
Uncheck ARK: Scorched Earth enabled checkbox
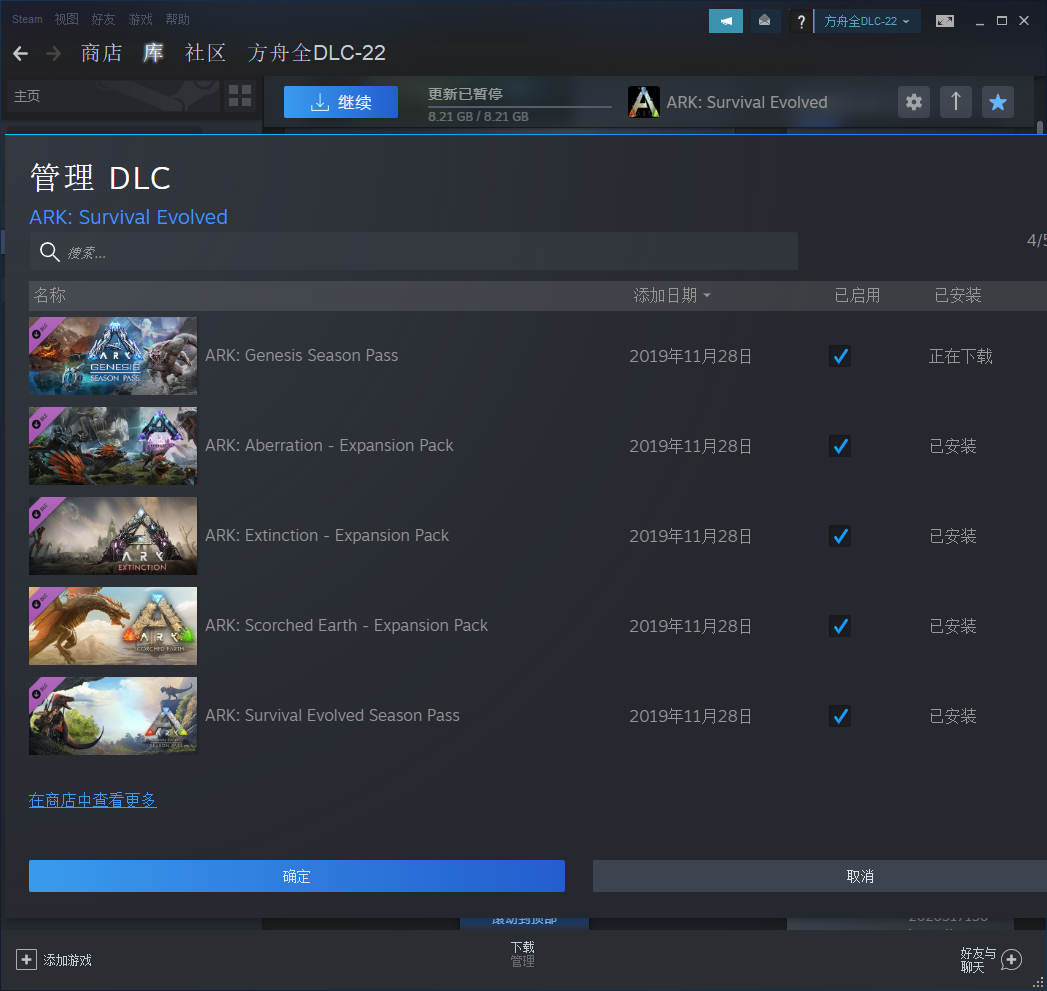(839, 626)
